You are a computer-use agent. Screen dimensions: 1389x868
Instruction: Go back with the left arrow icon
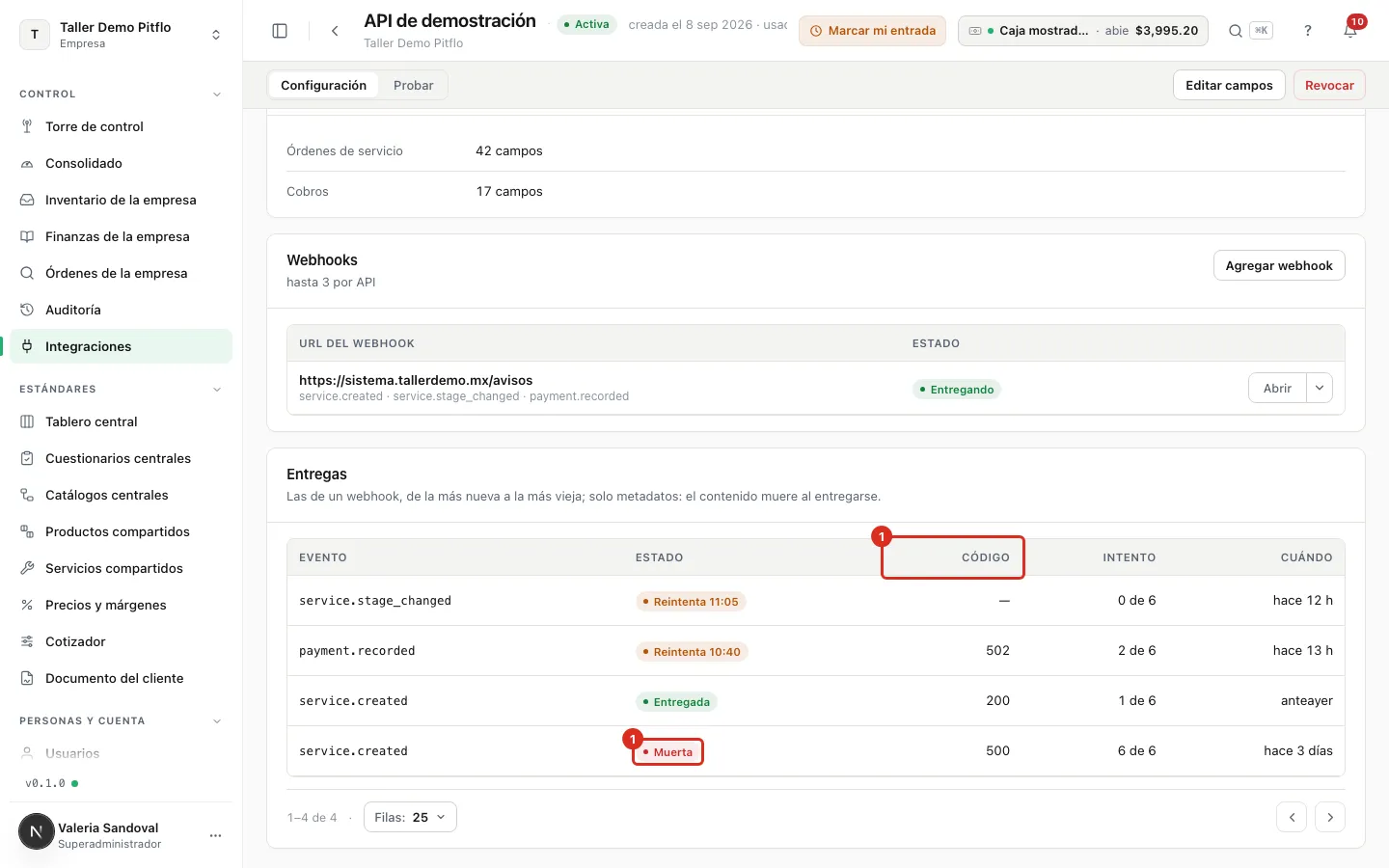(335, 31)
